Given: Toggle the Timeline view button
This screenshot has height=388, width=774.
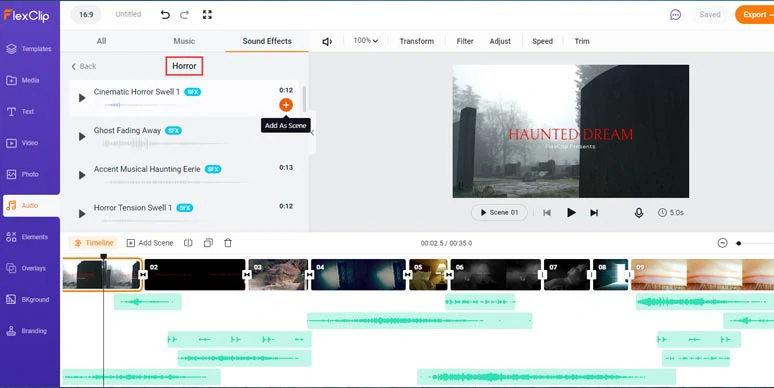Looking at the screenshot, I should 94,243.
